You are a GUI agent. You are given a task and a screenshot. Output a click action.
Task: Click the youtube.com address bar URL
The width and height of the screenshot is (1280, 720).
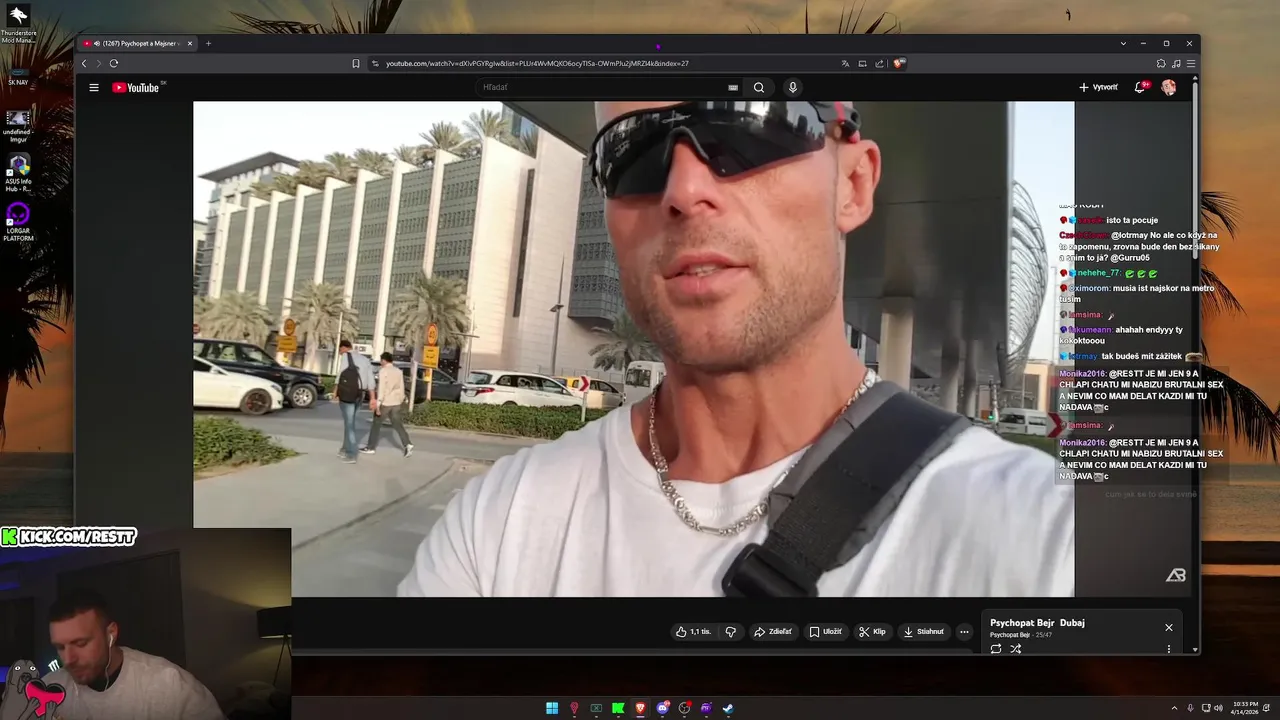537,63
